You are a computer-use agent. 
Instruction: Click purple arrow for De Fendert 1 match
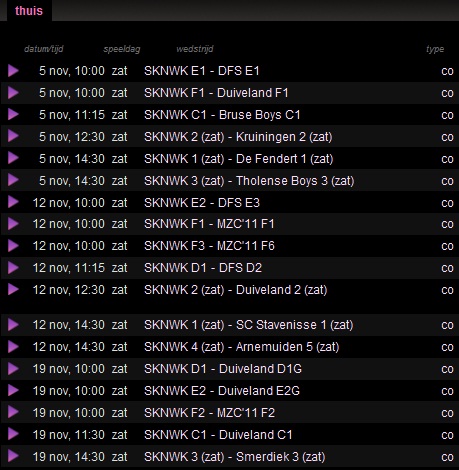[x=13, y=158]
